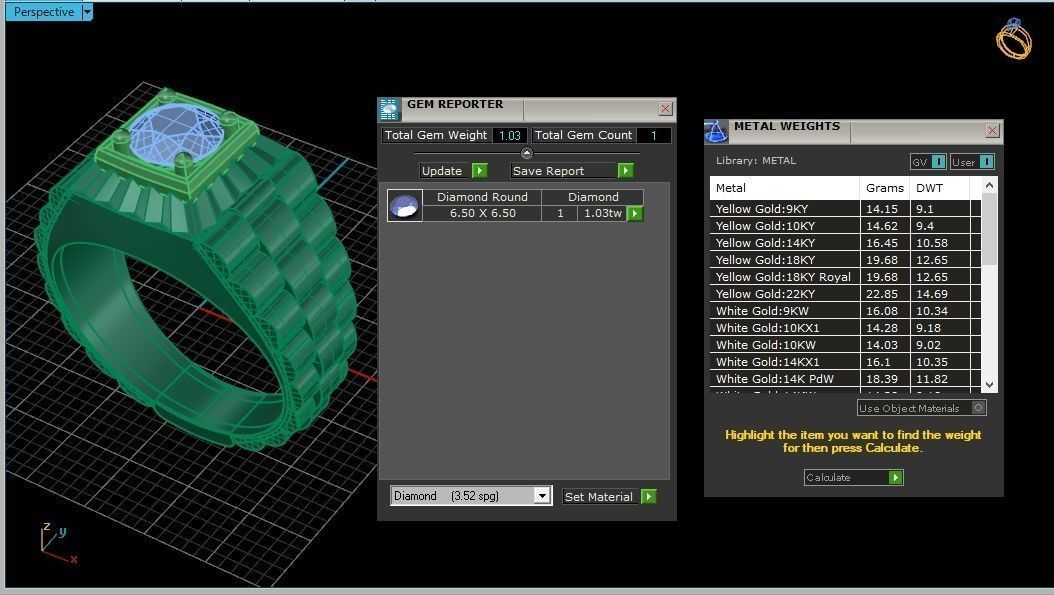This screenshot has width=1054, height=595.
Task: Collapse Gem Reporter header with round arrow
Action: coord(527,153)
